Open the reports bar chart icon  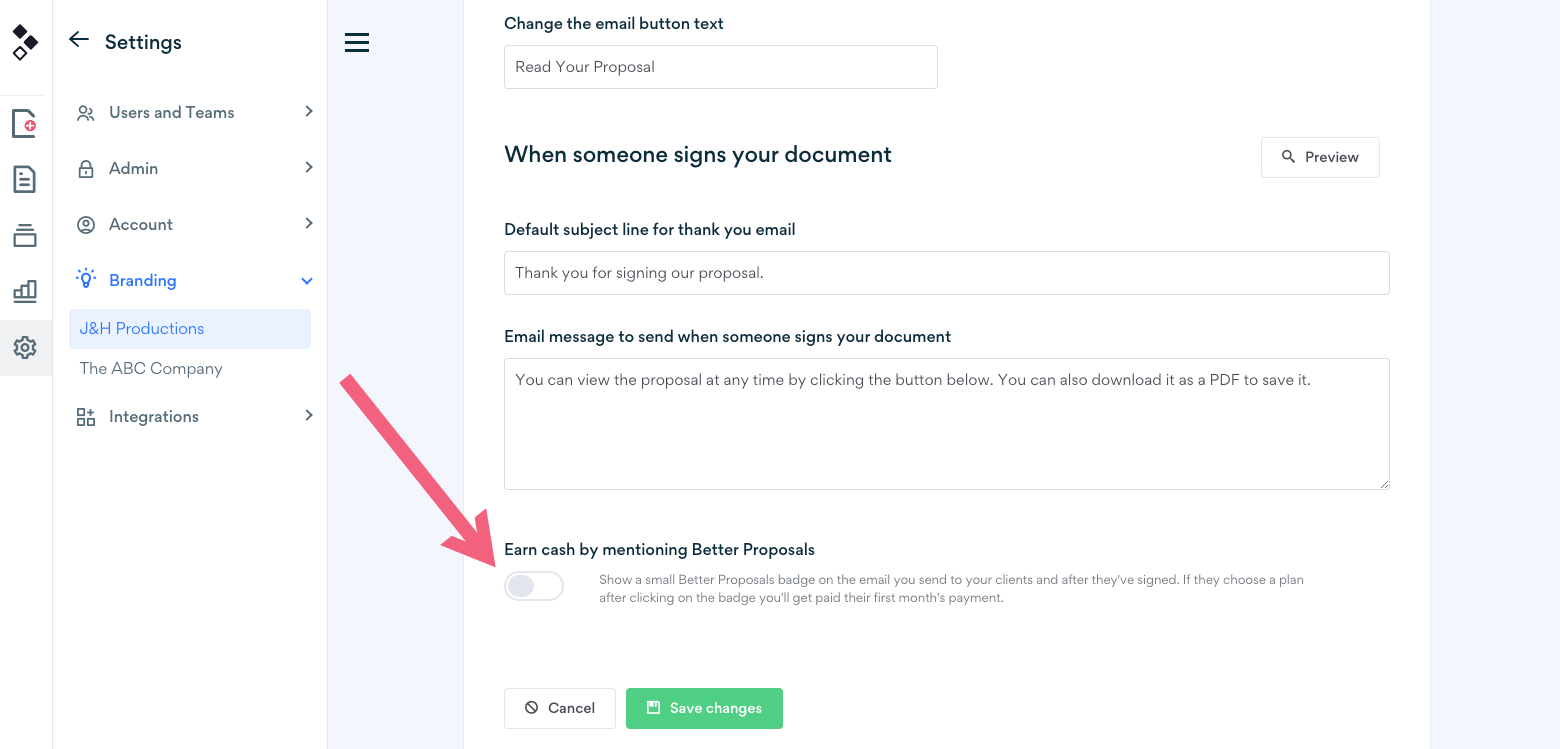pos(25,292)
